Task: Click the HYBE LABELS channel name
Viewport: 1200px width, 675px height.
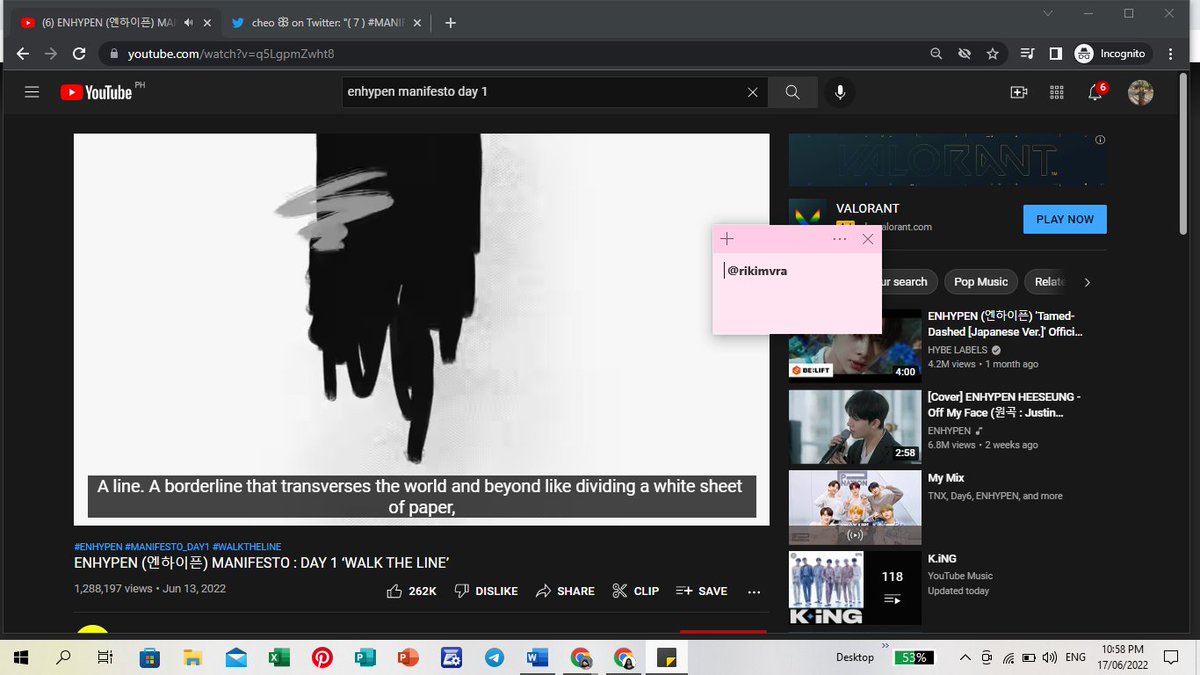Action: click(958, 350)
